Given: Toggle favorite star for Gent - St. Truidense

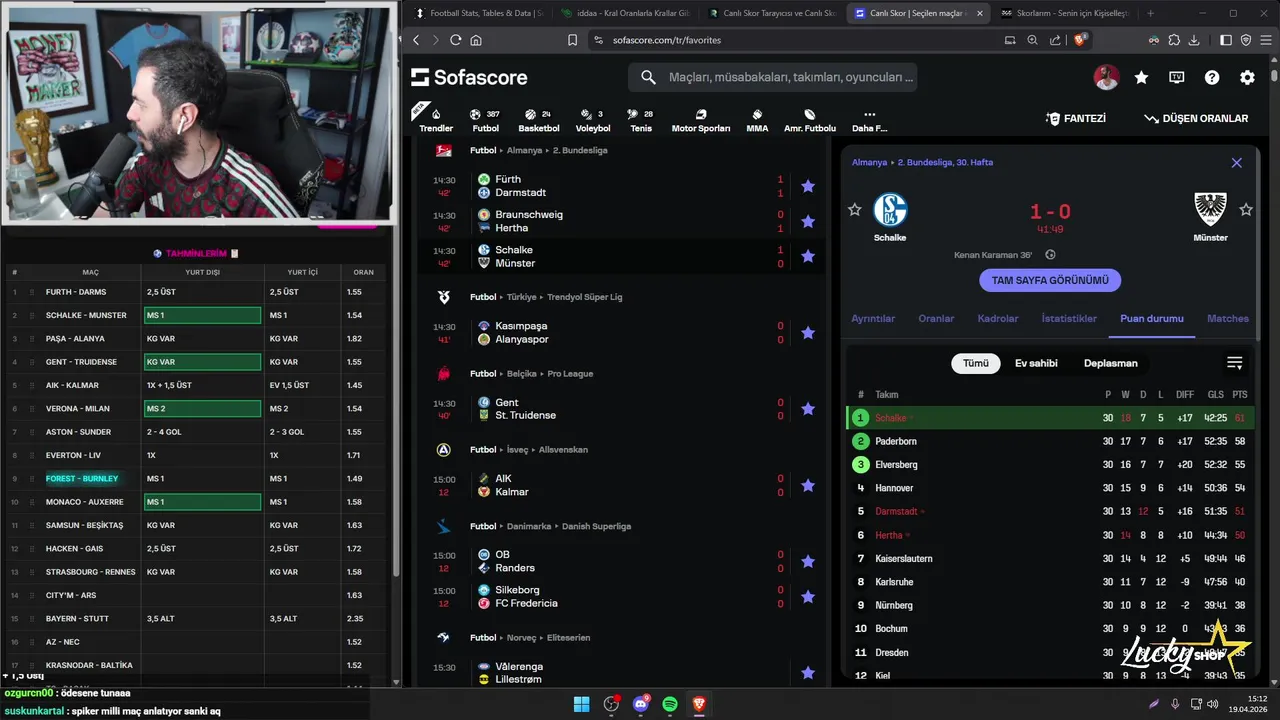Looking at the screenshot, I should point(808,409).
